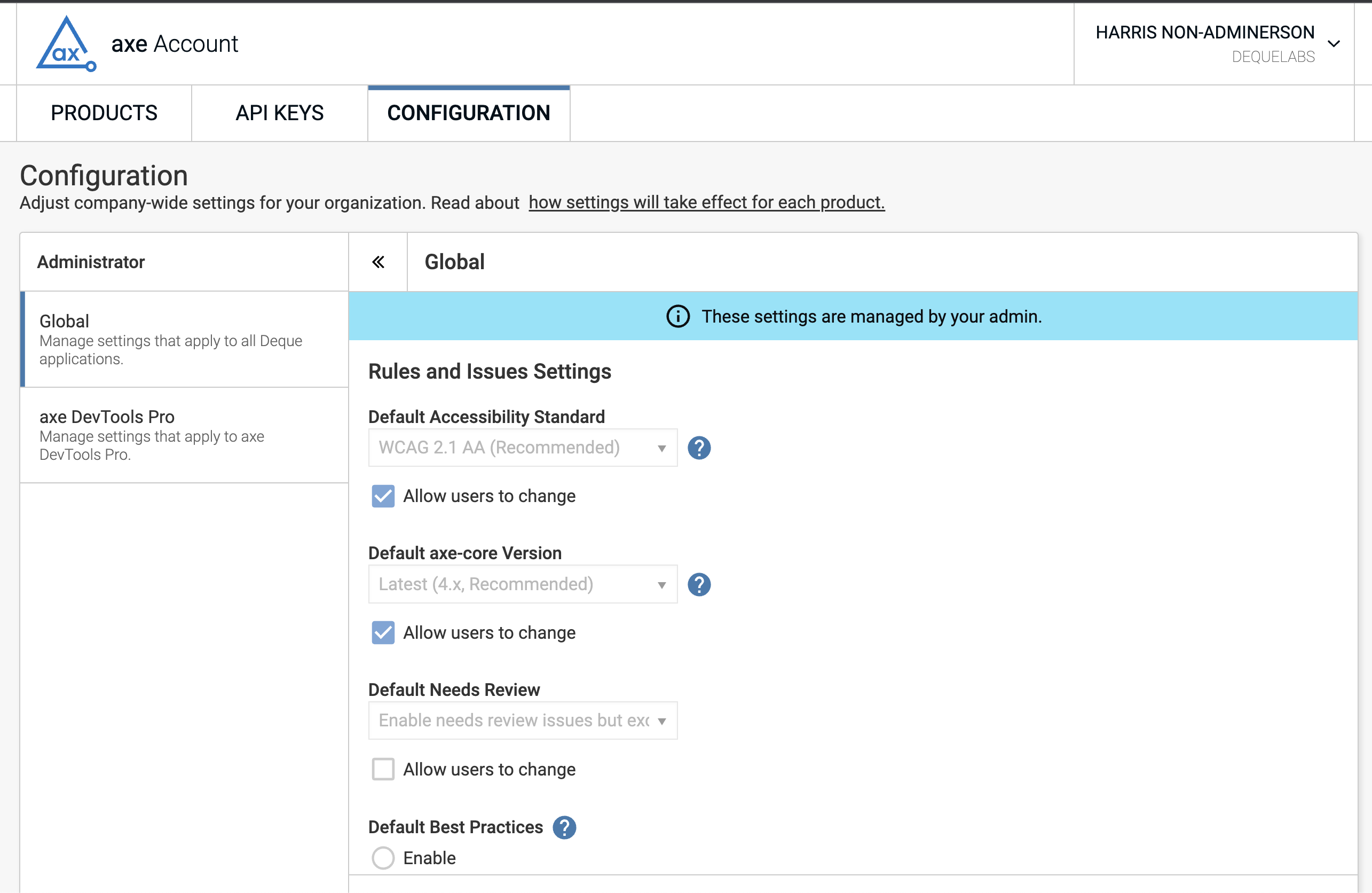
Task: Open help for Default axe-core Version
Action: point(699,585)
